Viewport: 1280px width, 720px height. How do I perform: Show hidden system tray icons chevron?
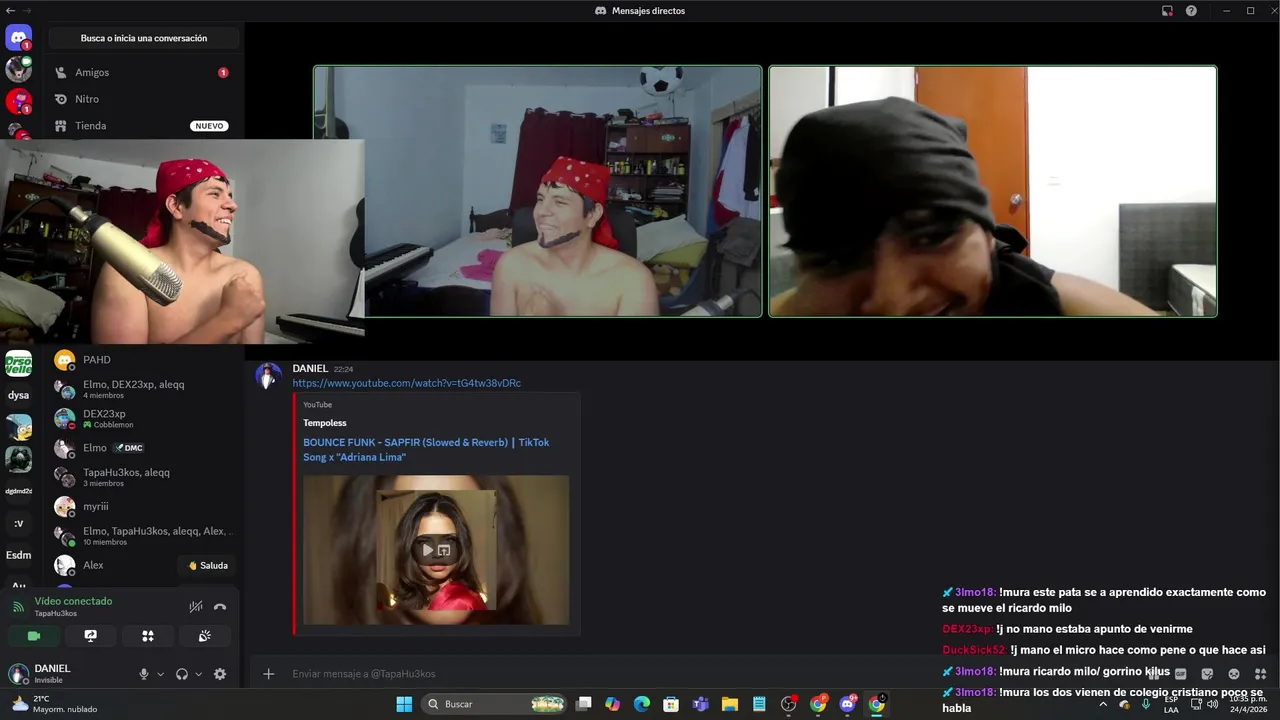point(1103,704)
